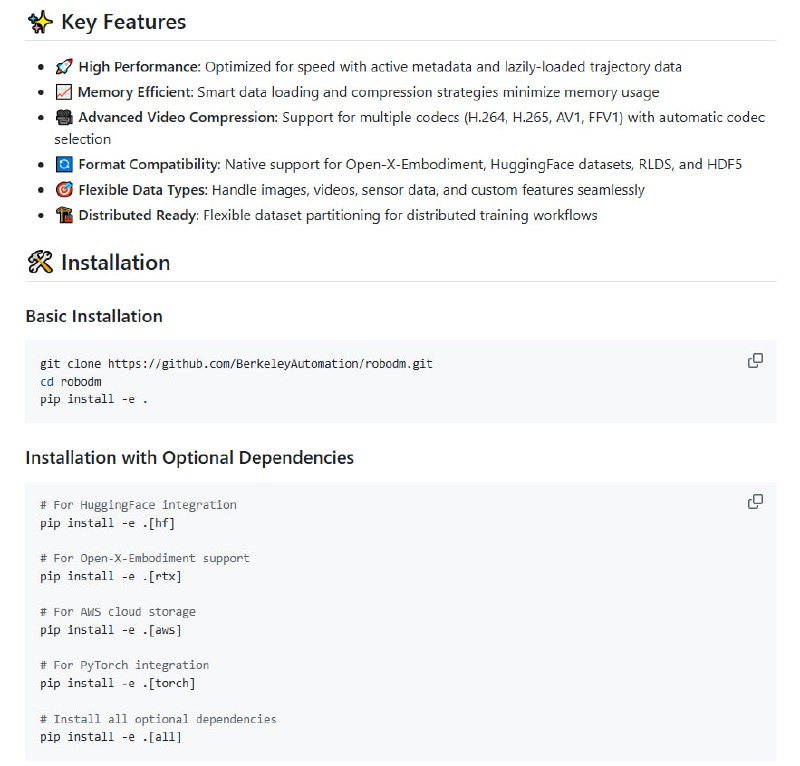Click the pip install -e .[all] line
Image resolution: width=800 pixels, height=766 pixels.
(111, 737)
